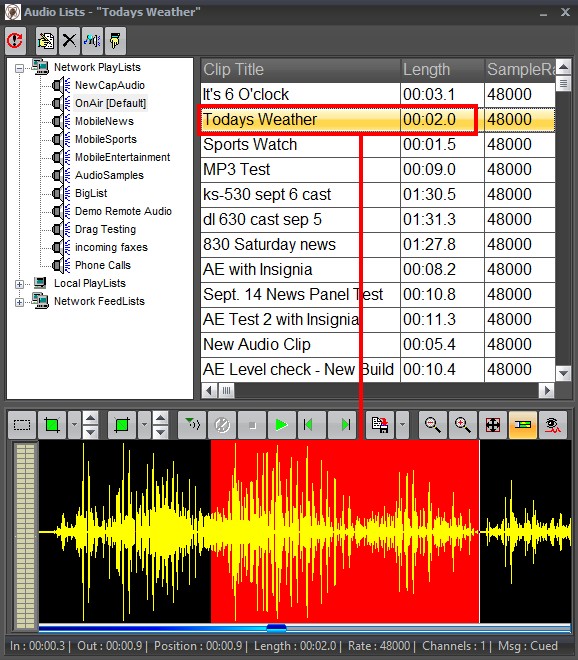Click the edit clip properties icon

coord(46,41)
